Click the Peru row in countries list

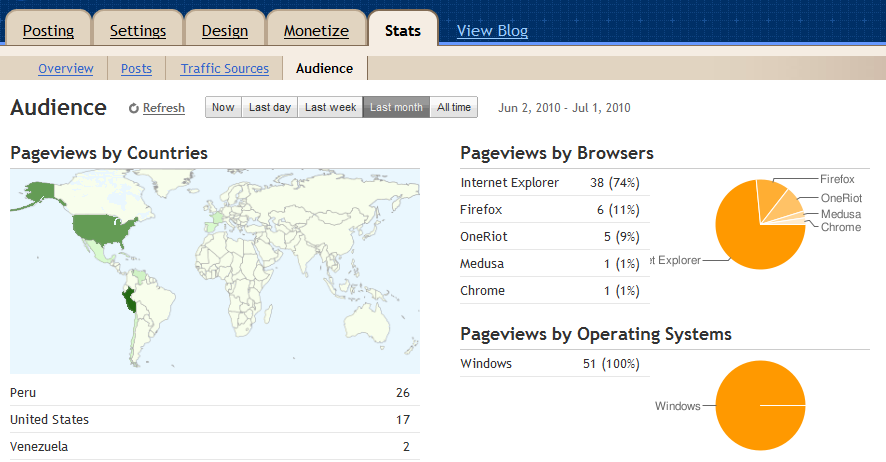[215, 393]
